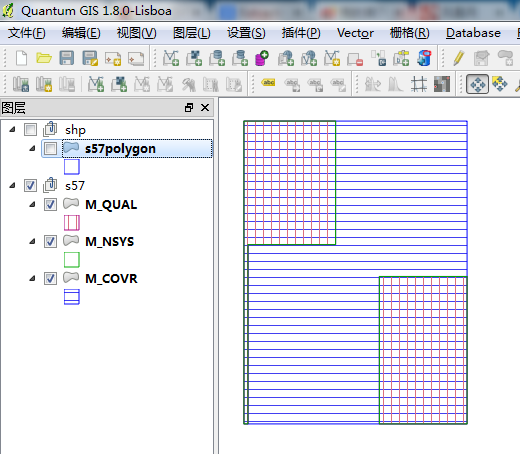Click the green M_NSYS legend symbol swatch
Viewport: 520px width, 454px height.
click(72, 260)
